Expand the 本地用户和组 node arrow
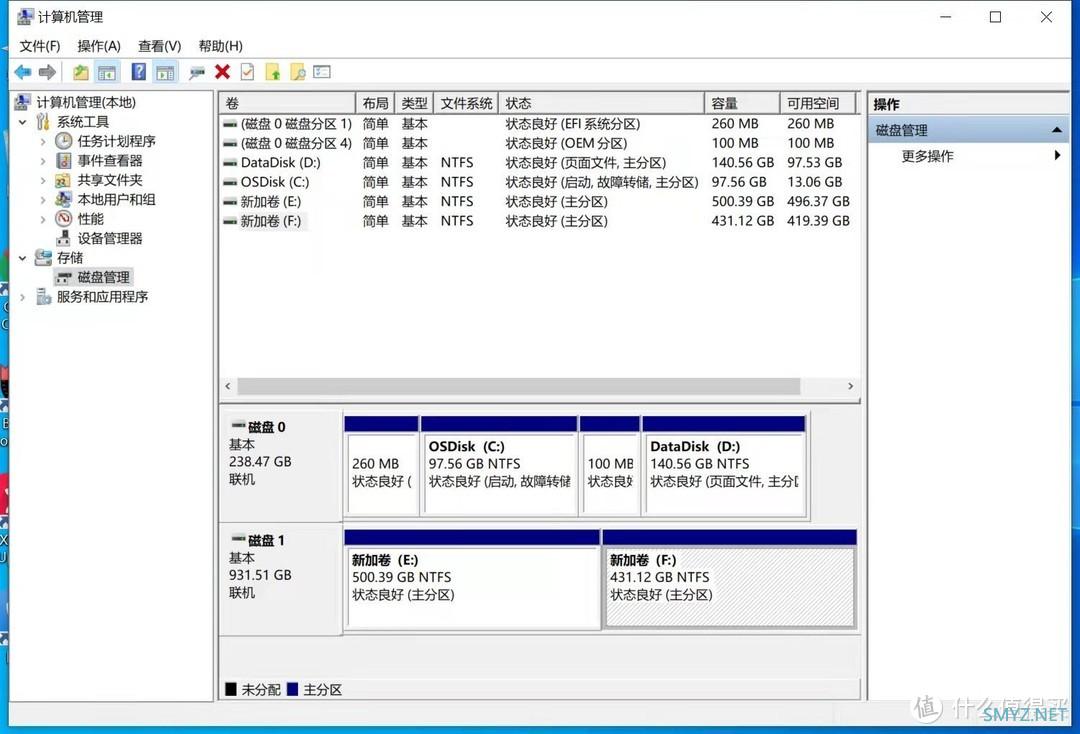The height and width of the screenshot is (734, 1080). [43, 200]
